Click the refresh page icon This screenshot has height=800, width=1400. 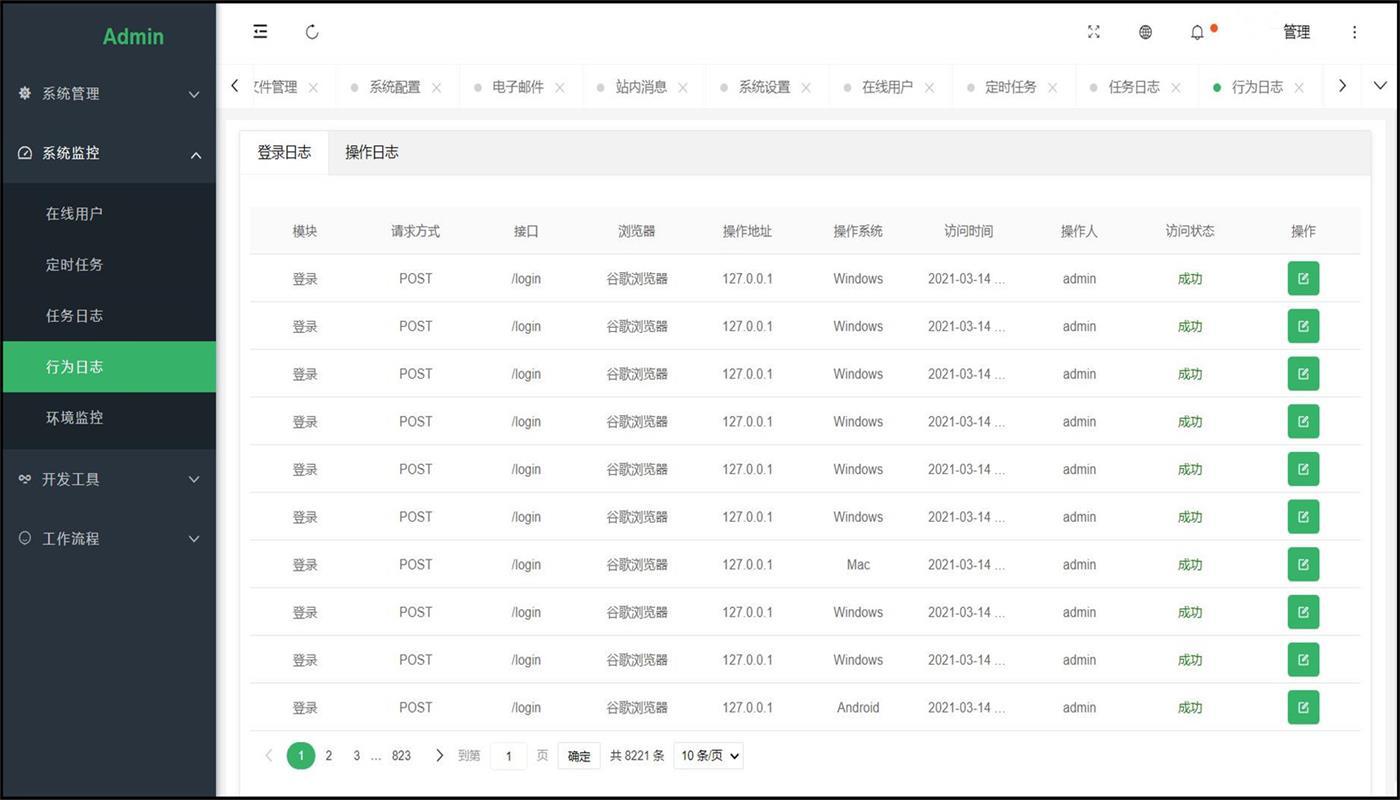pyautogui.click(x=312, y=32)
